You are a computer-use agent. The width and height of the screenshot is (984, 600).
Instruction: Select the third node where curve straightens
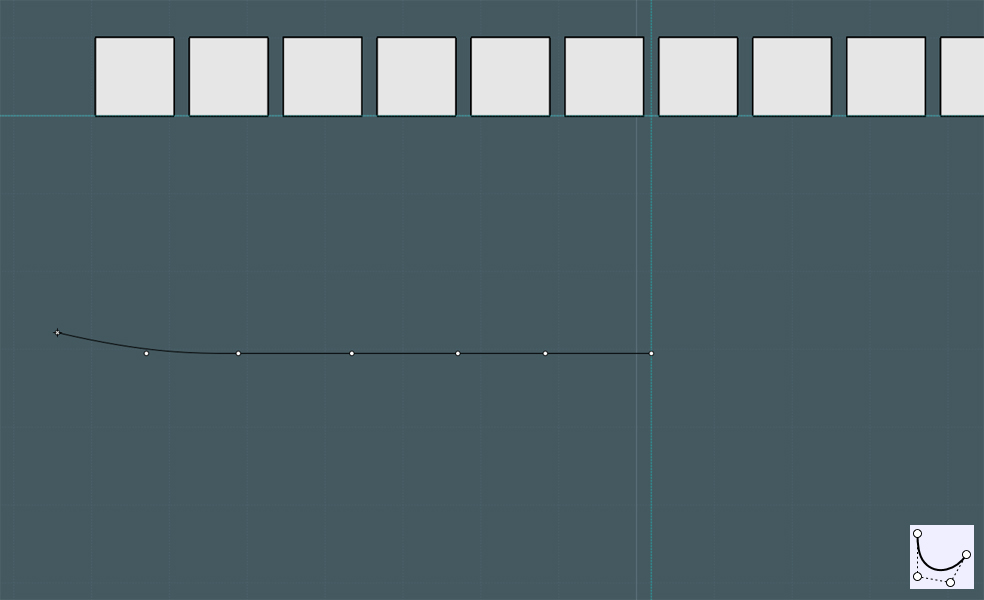point(238,353)
